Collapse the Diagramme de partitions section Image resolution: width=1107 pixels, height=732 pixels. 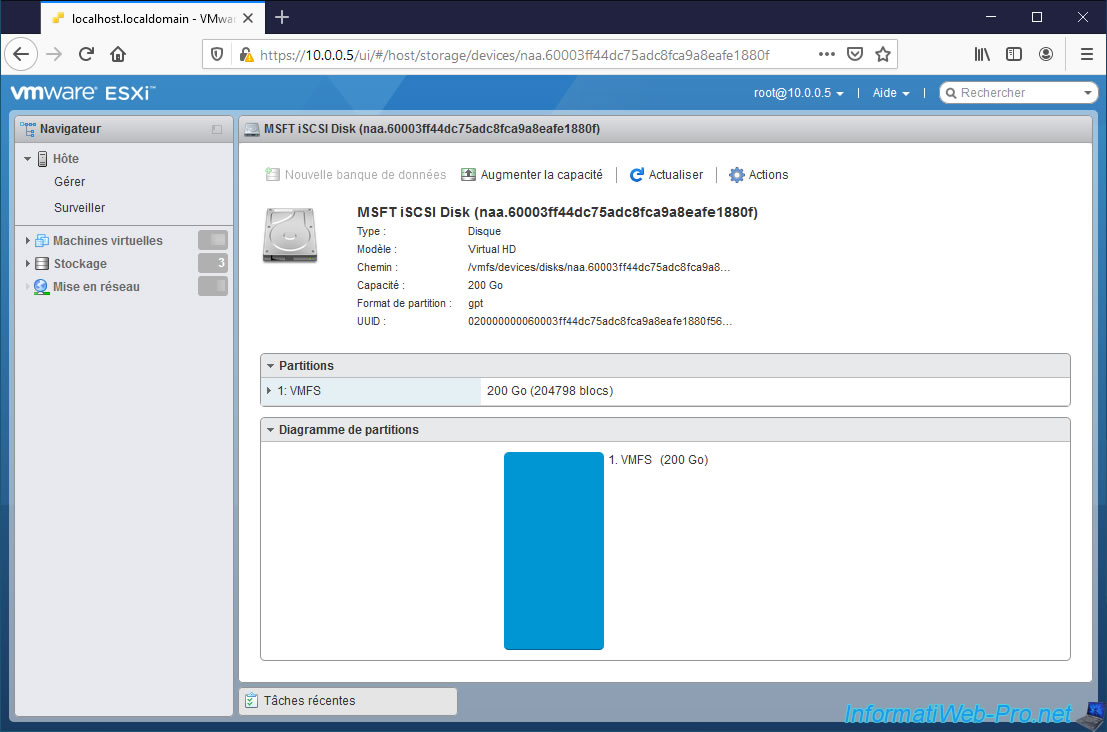[x=270, y=430]
